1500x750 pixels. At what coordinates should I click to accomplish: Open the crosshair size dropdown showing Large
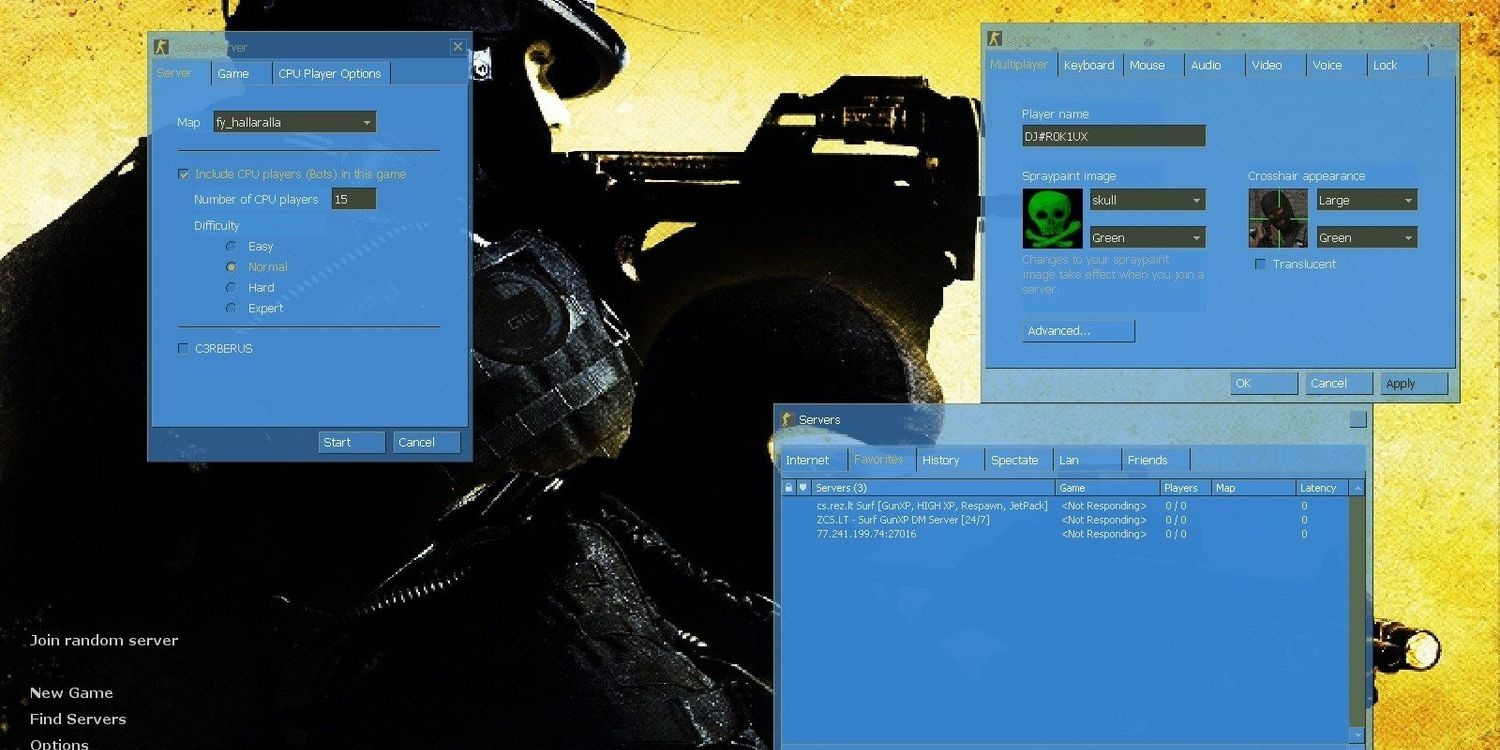[1366, 200]
